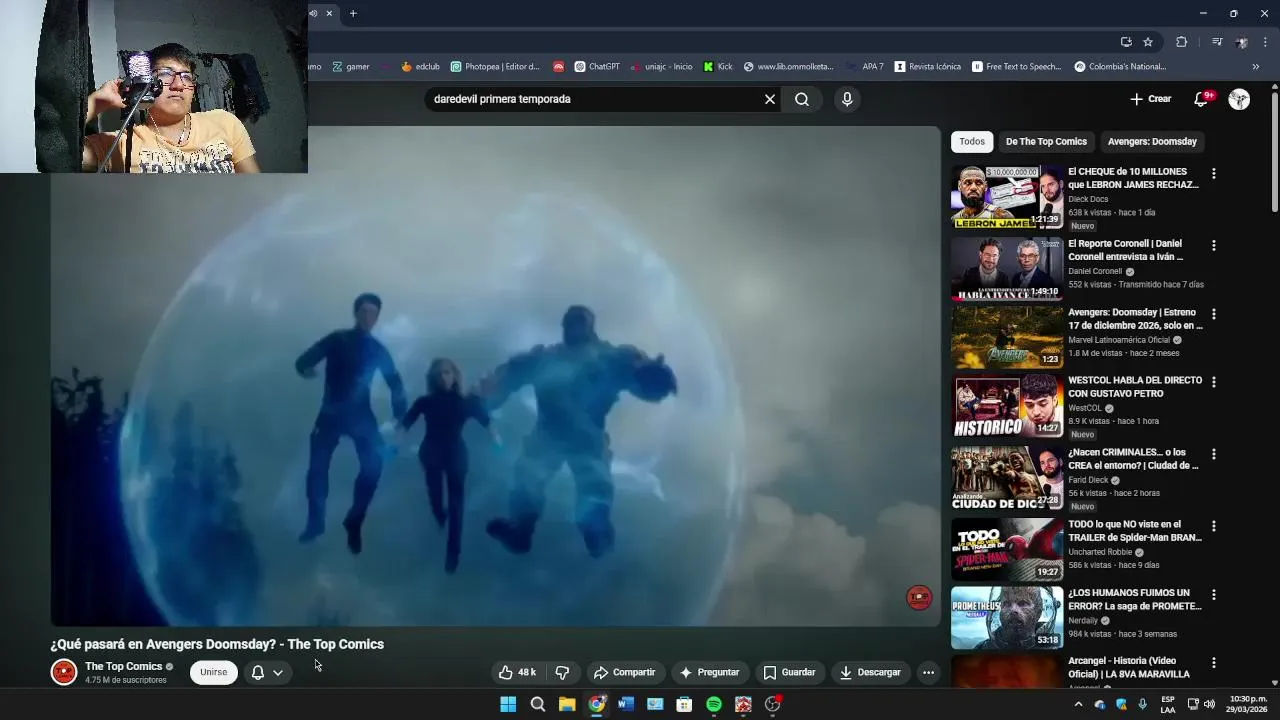
Task: Open the Kick bookmark
Action: tap(718, 67)
